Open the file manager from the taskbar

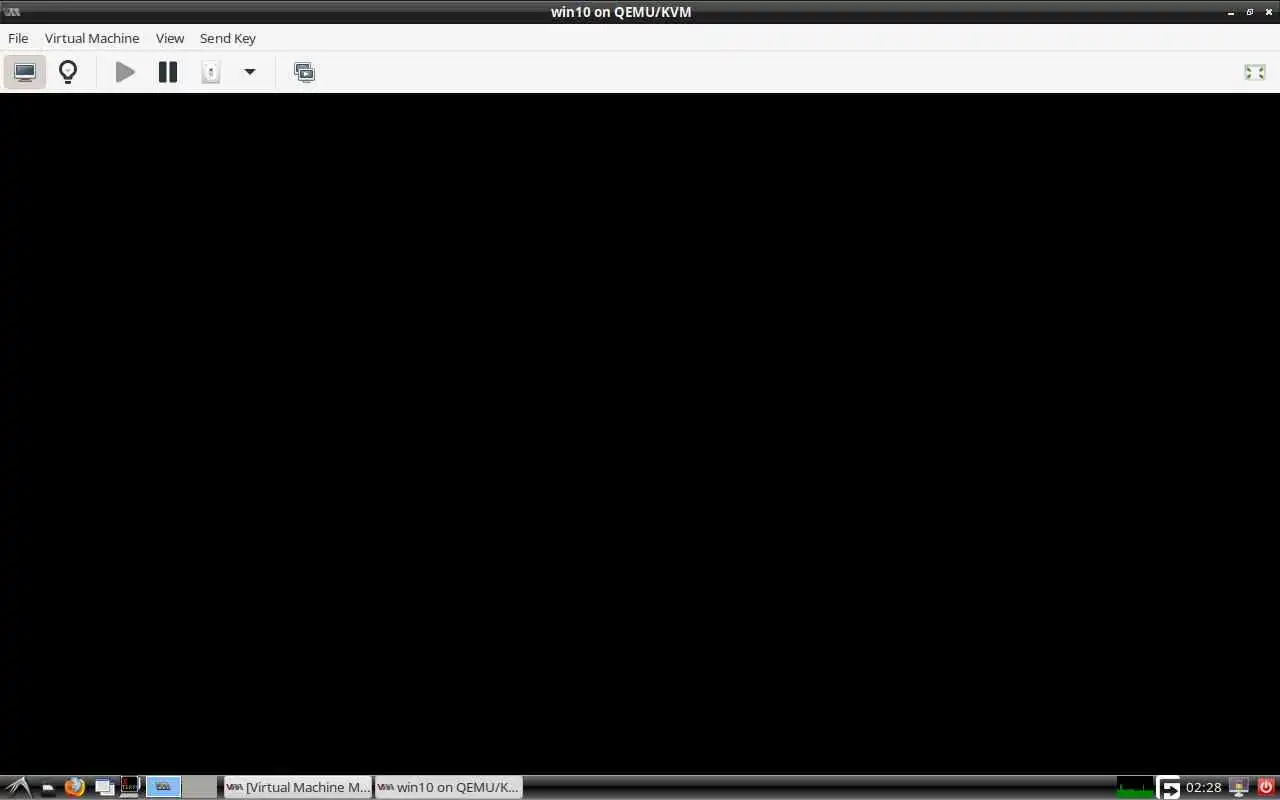point(48,788)
